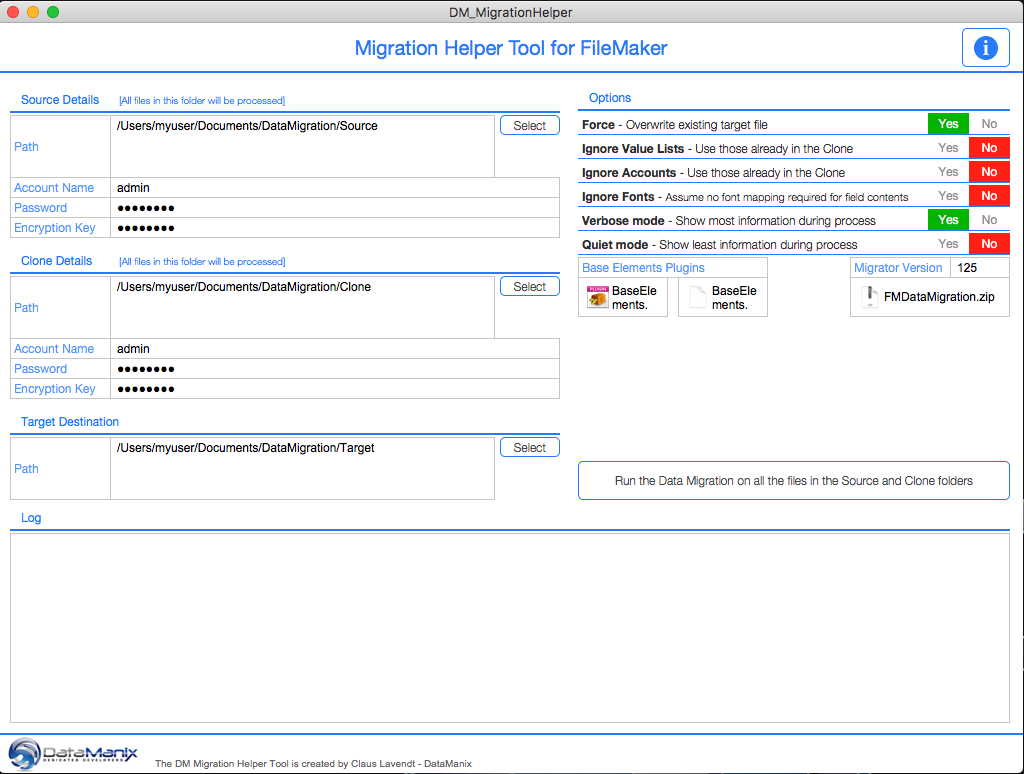
Task: Set Ignore Value Lists to Yes
Action: click(x=948, y=148)
